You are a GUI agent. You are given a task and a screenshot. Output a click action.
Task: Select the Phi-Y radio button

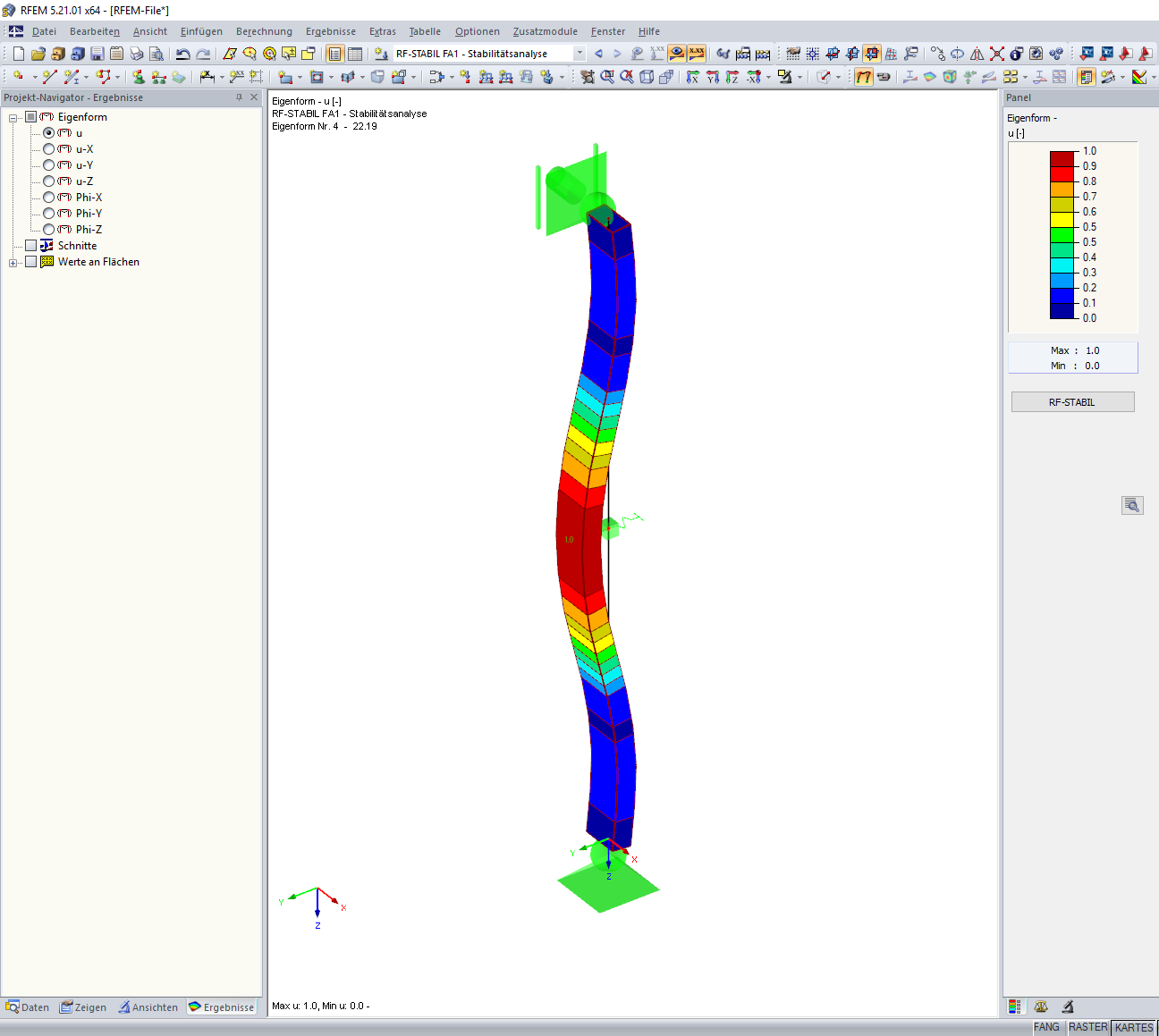pyautogui.click(x=48, y=214)
